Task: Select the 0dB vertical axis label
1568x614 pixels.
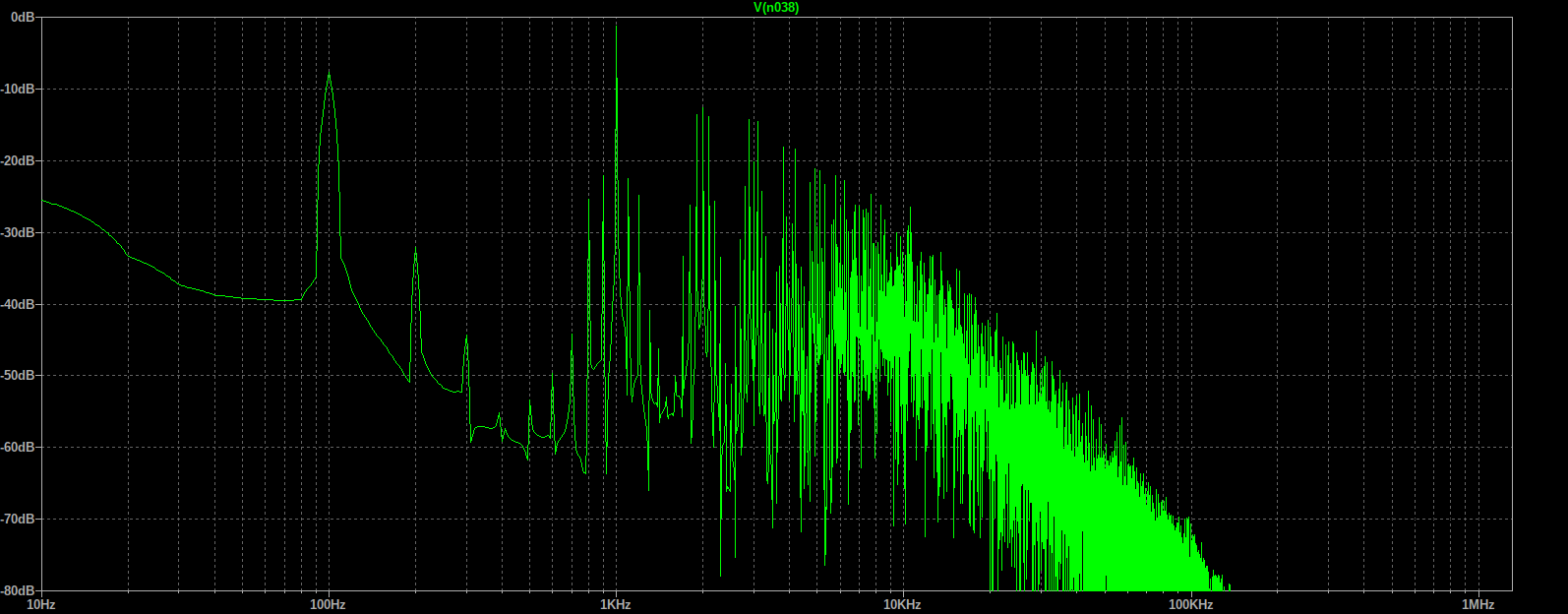Action: coord(23,18)
